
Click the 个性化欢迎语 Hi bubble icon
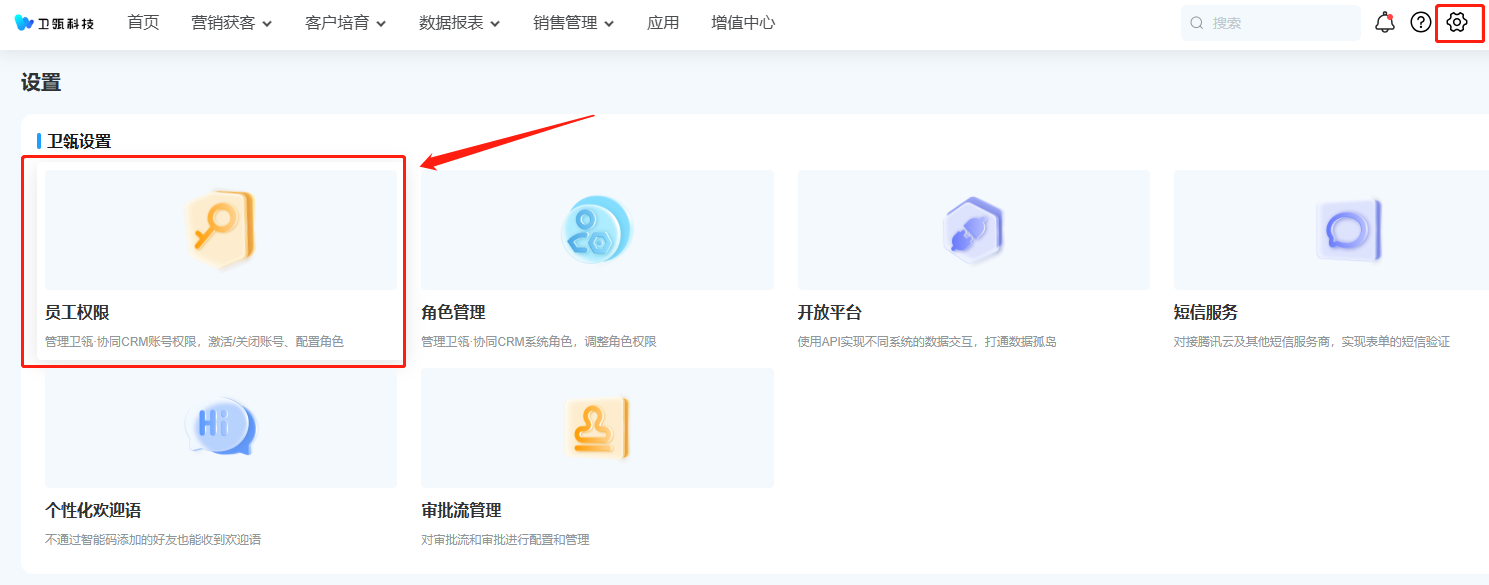221,427
